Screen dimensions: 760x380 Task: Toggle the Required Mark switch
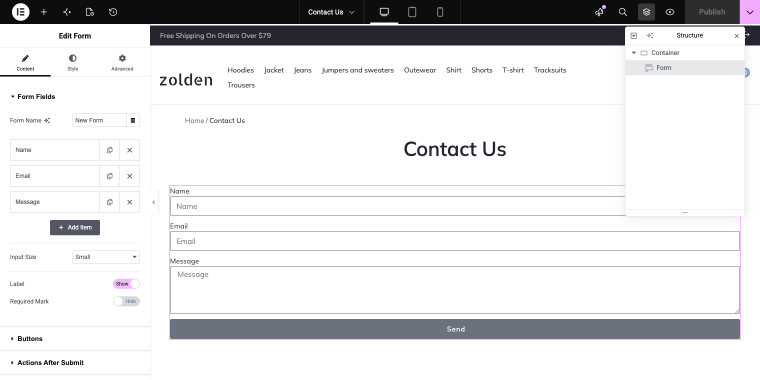coord(126,301)
